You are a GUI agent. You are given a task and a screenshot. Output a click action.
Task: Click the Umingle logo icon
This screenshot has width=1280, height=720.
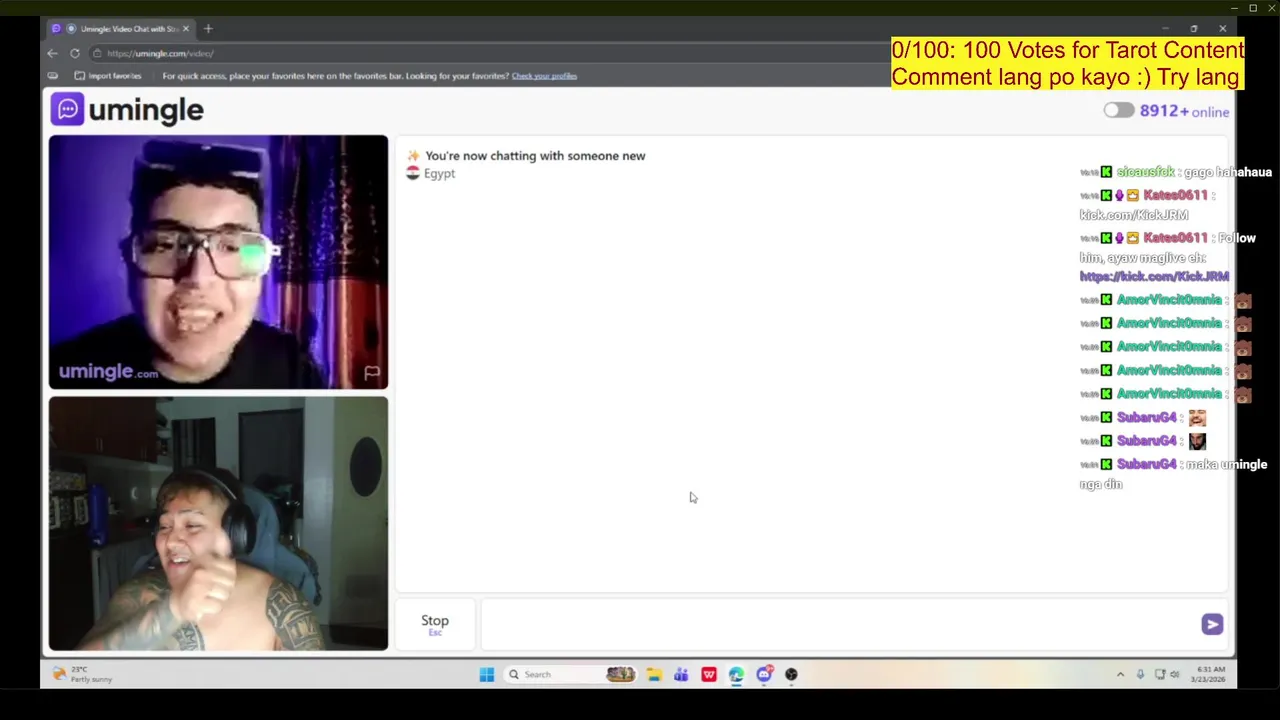point(67,109)
